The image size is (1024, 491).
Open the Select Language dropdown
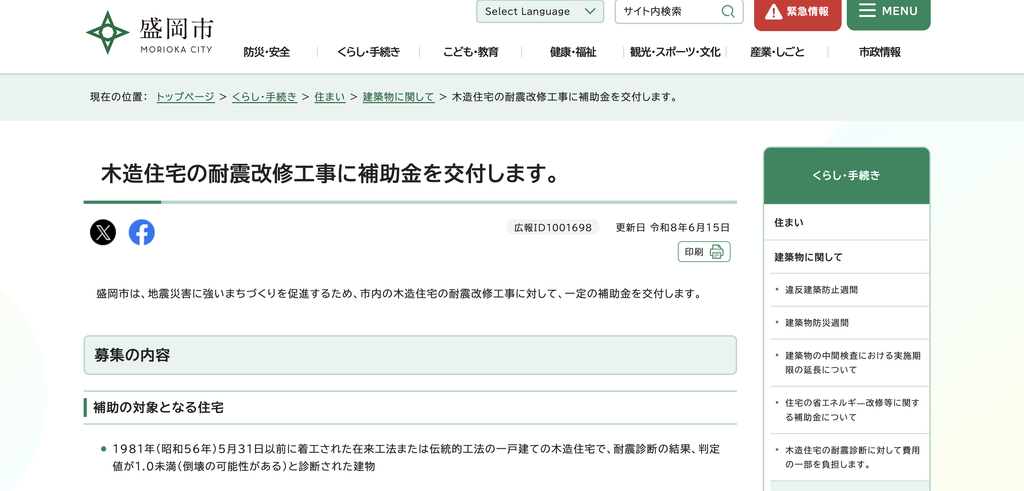(x=540, y=11)
